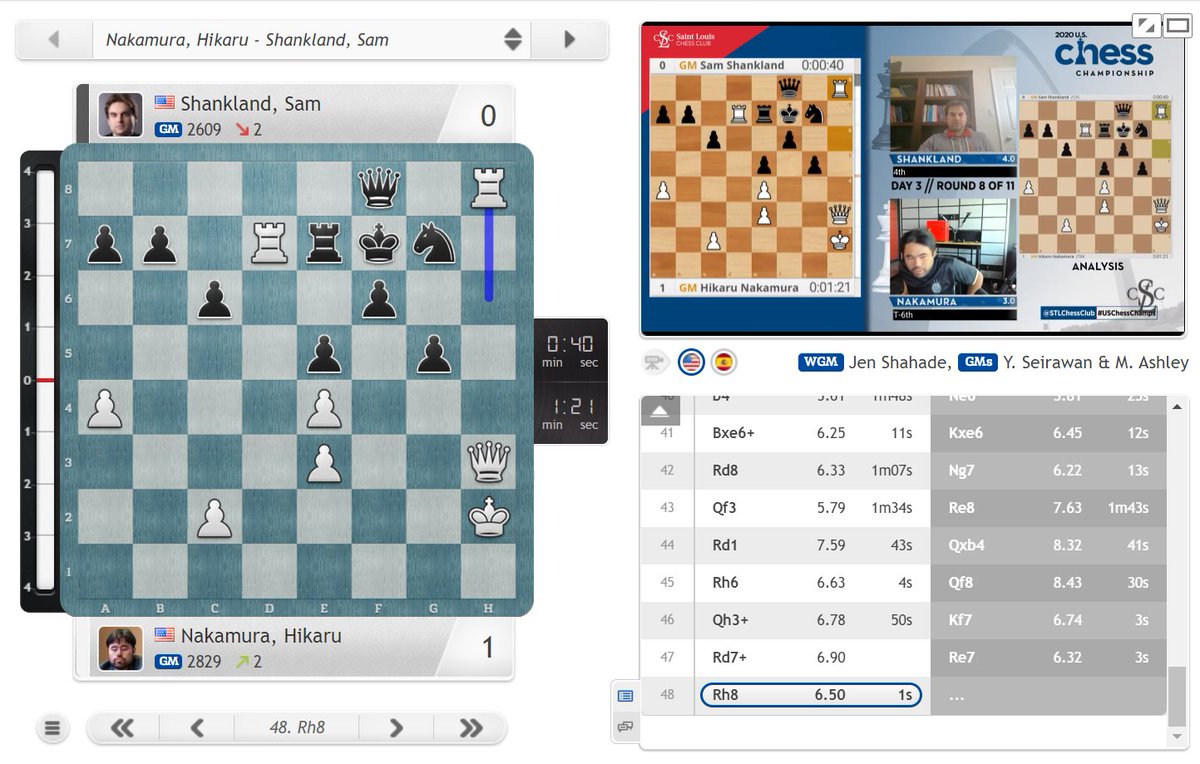Select the black queen on f8
1200x764 pixels.
coord(379,188)
